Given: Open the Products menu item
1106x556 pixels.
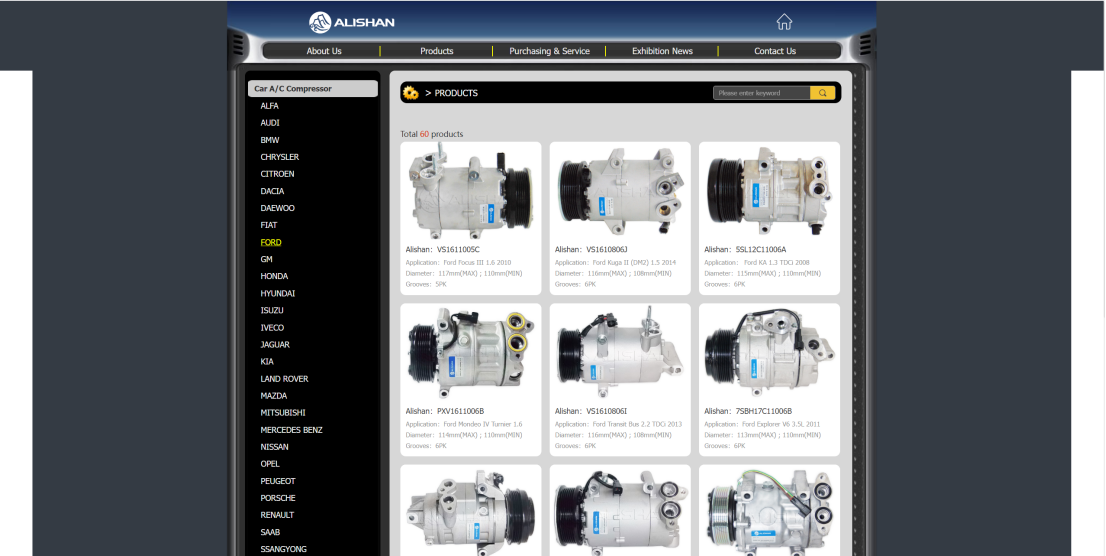Looking at the screenshot, I should (436, 51).
